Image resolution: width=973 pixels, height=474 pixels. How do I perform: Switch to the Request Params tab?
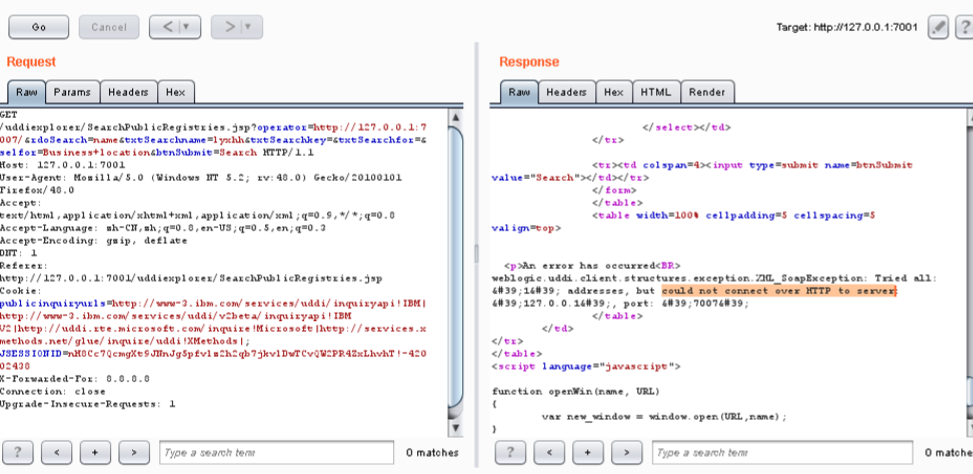click(72, 92)
